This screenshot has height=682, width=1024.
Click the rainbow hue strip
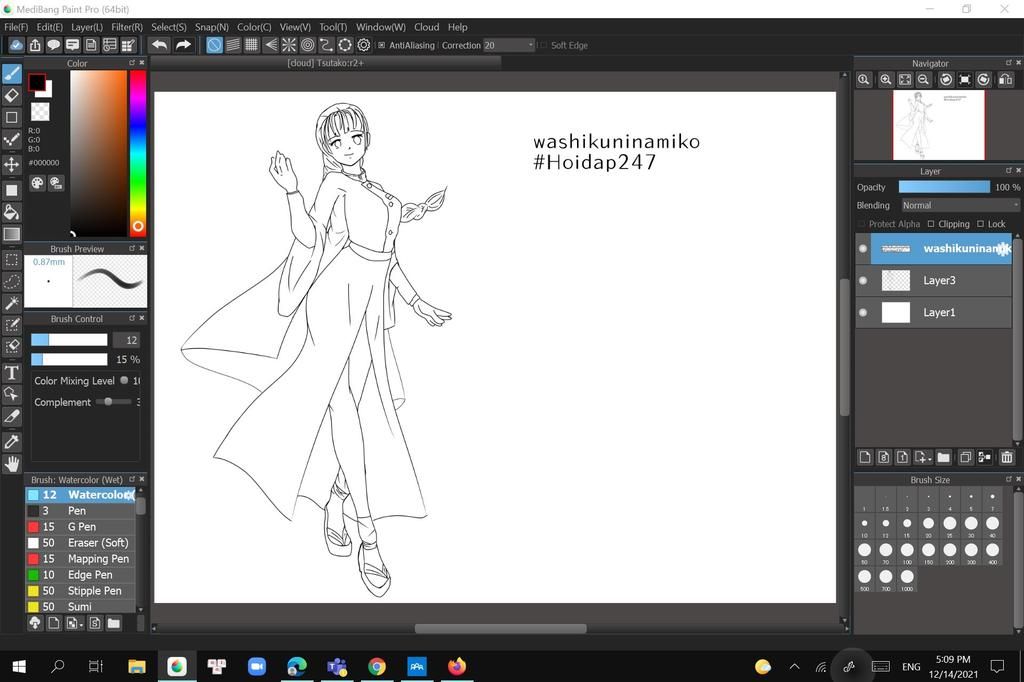point(138,152)
